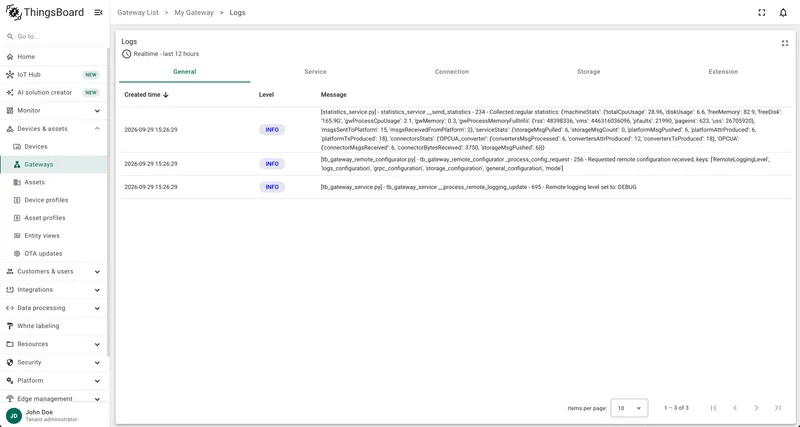Screen dimensions: 800x427
Task: Open the Items per page dropdown
Action: coord(629,408)
